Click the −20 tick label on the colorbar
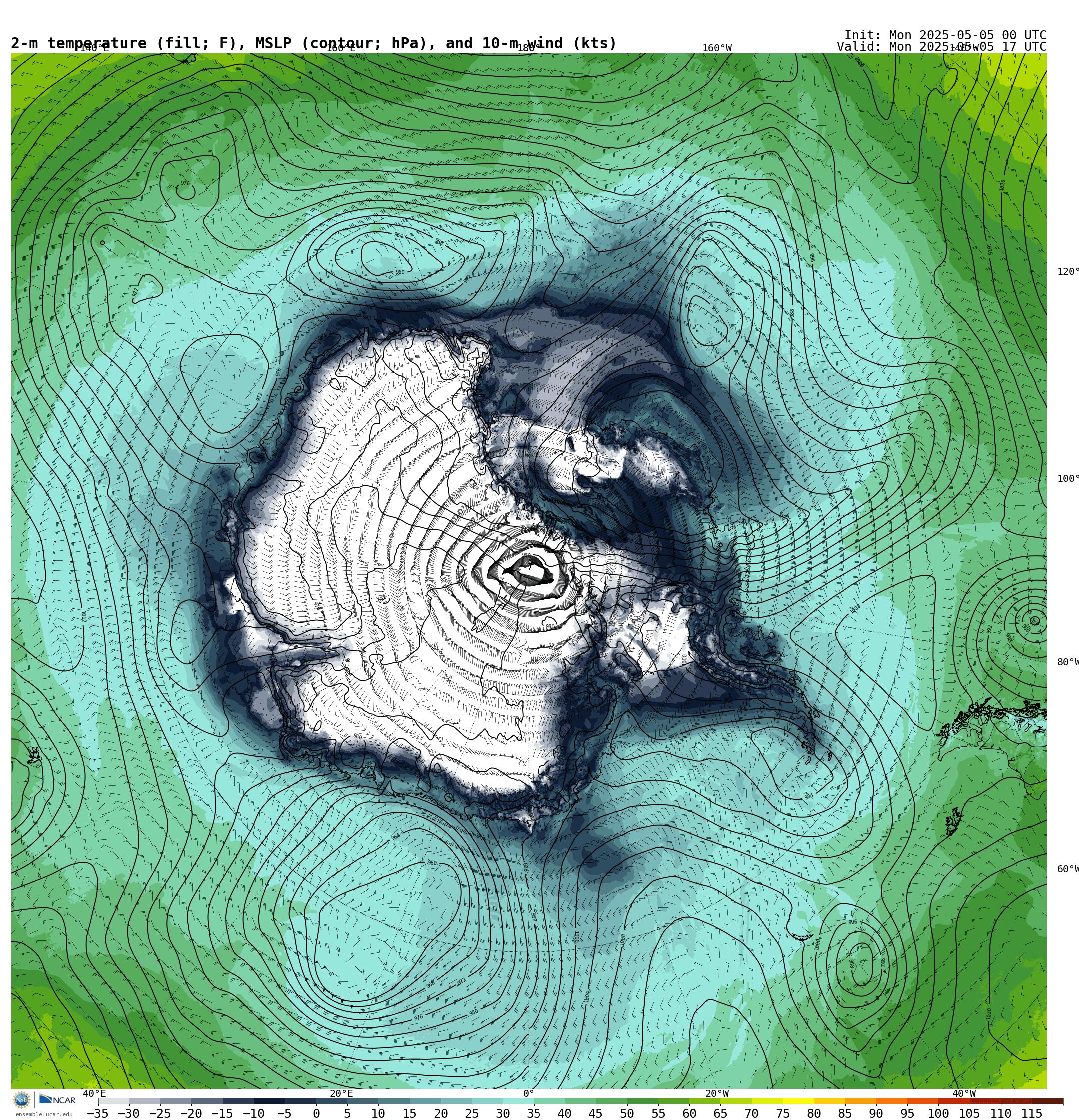The height and width of the screenshot is (1120, 1079). [x=191, y=1113]
